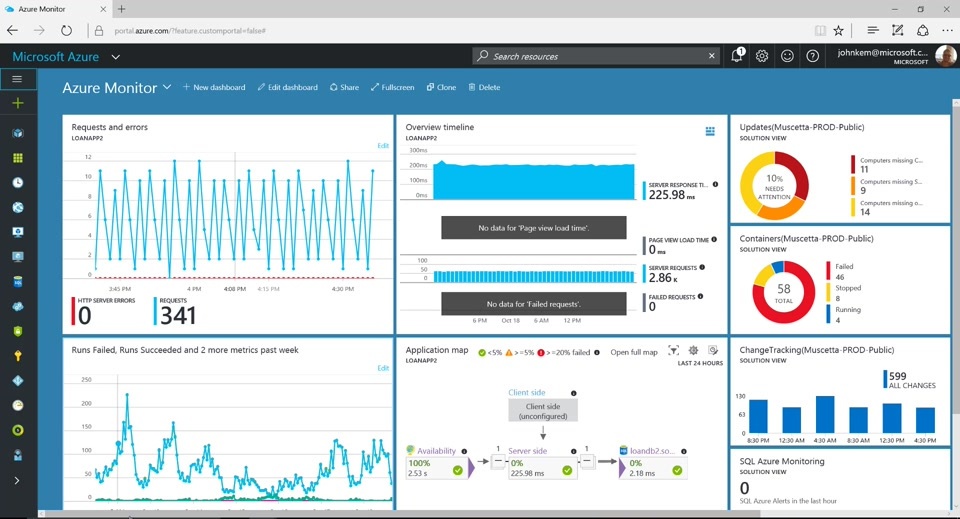Click Edit link on Requests and errors tile
960x519 pixels.
383,146
